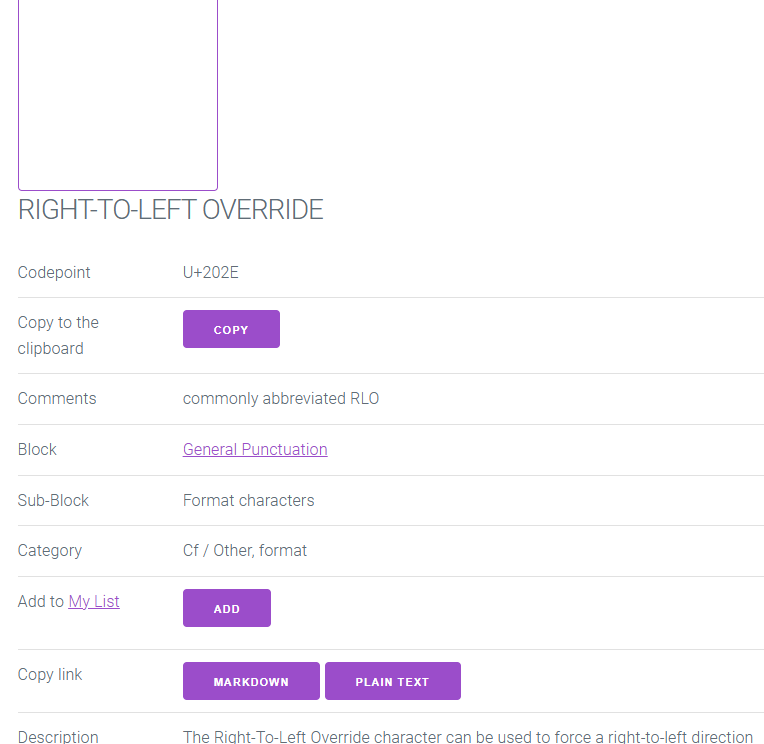Copy link as PLAIN TEXT
Screen dimensions: 764x744
click(393, 681)
